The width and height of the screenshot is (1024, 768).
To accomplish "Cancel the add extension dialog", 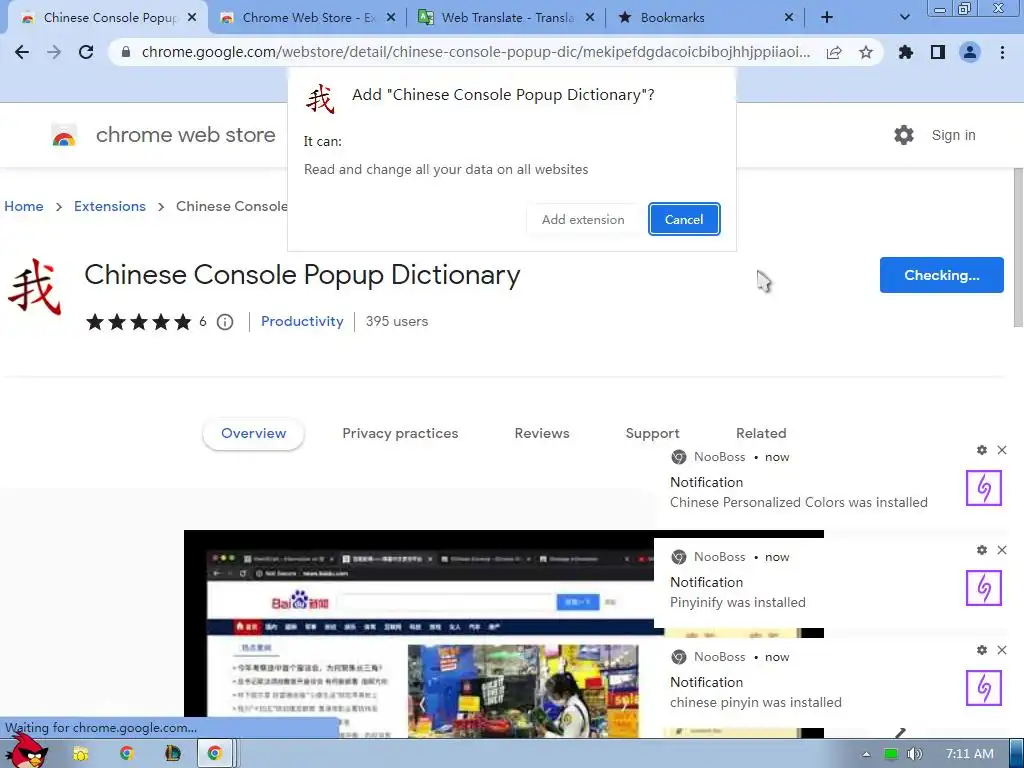I will [x=684, y=219].
